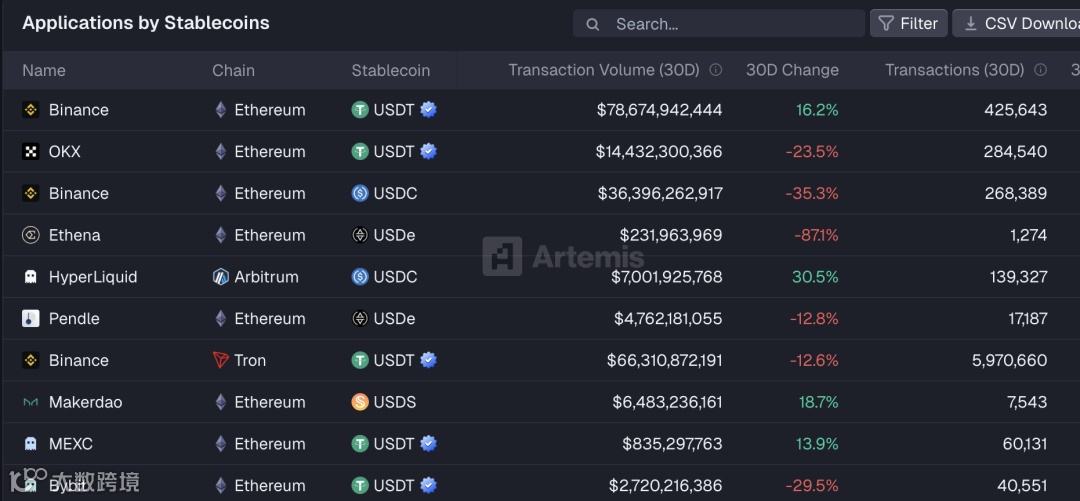The image size is (1080, 501).
Task: Click the Ethena logo icon
Action: pos(31,235)
